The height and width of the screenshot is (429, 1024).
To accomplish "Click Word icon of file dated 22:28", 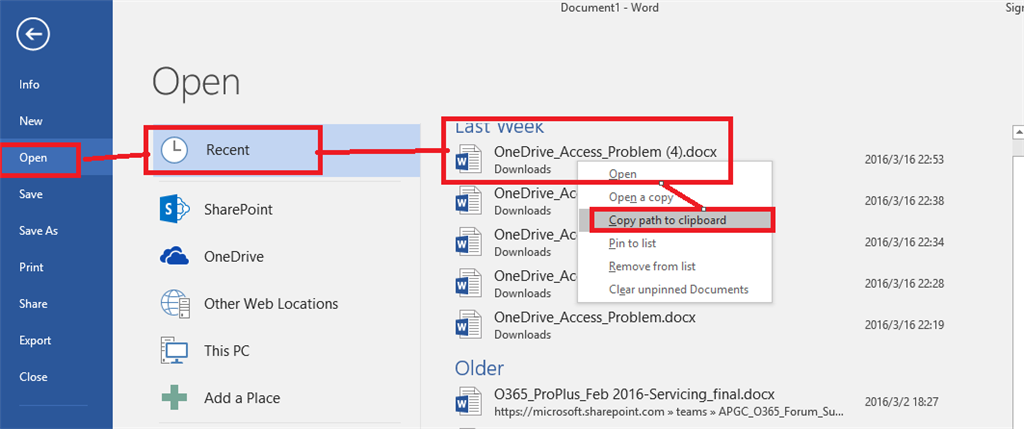I will [x=467, y=283].
